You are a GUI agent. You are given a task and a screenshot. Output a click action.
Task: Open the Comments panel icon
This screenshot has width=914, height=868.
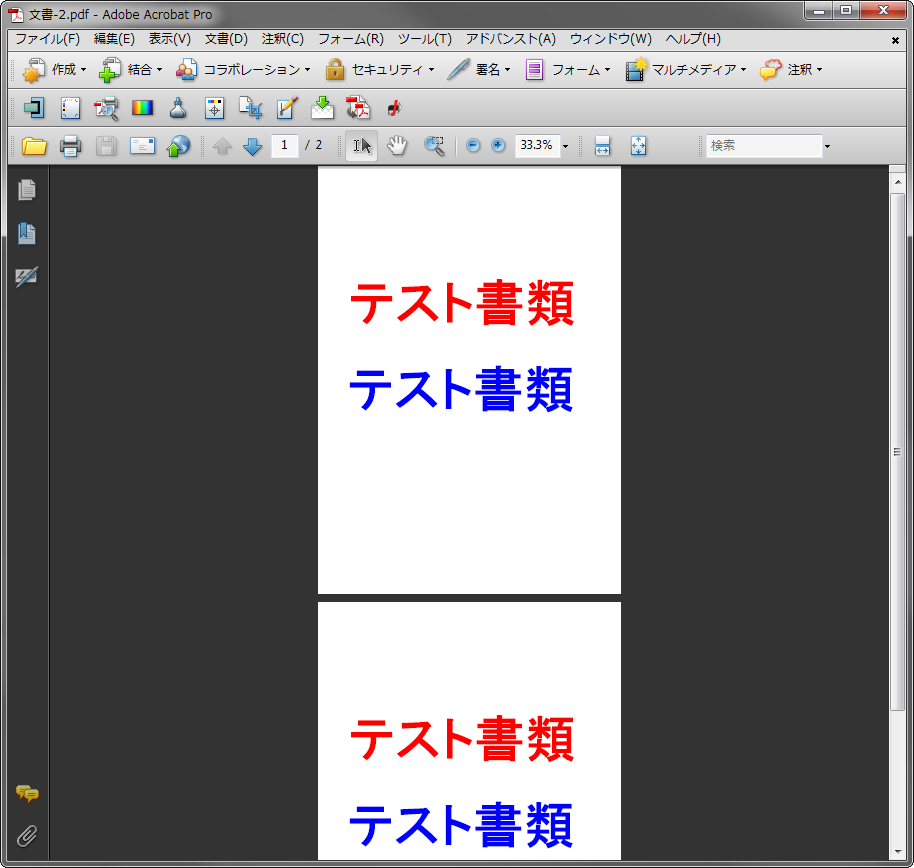pos(27,793)
